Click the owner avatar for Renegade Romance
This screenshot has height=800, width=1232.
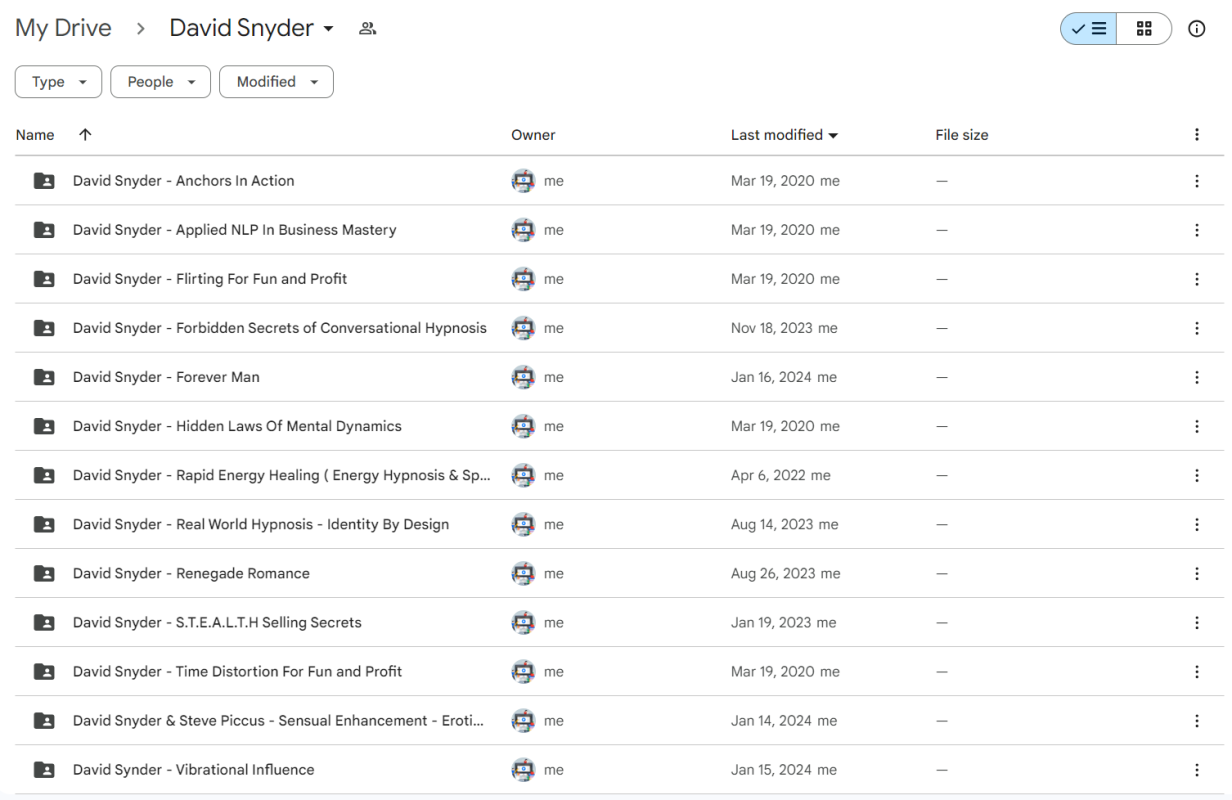(523, 573)
